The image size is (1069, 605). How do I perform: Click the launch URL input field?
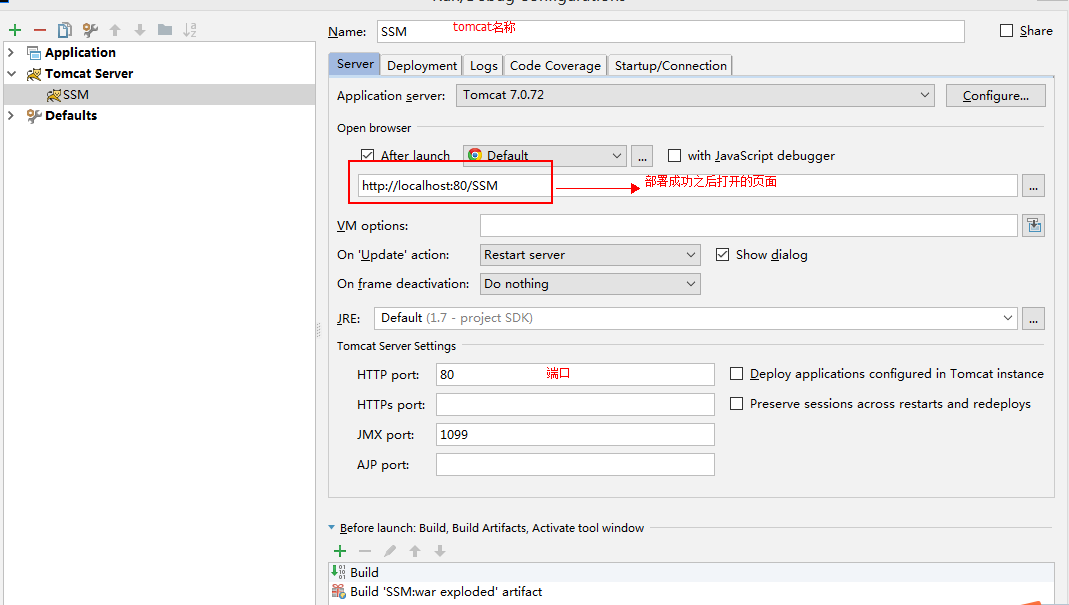pyautogui.click(x=688, y=186)
